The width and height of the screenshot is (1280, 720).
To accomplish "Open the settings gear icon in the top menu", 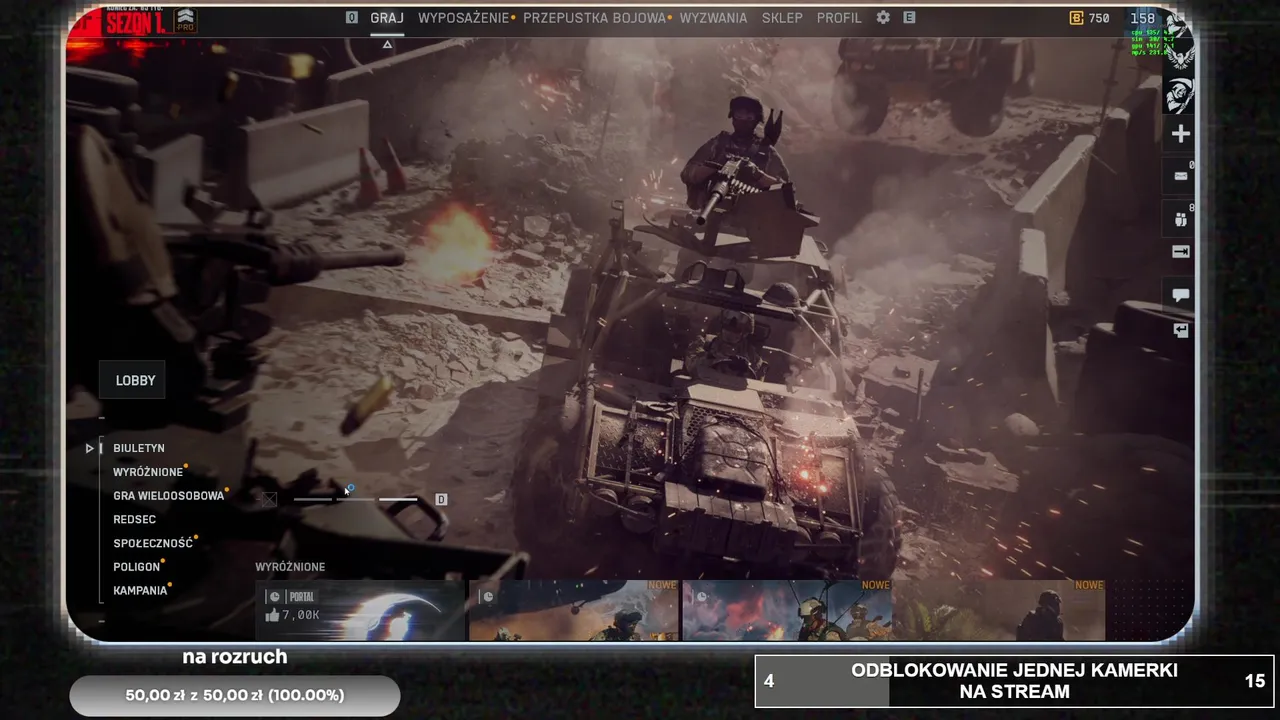I will coord(883,18).
